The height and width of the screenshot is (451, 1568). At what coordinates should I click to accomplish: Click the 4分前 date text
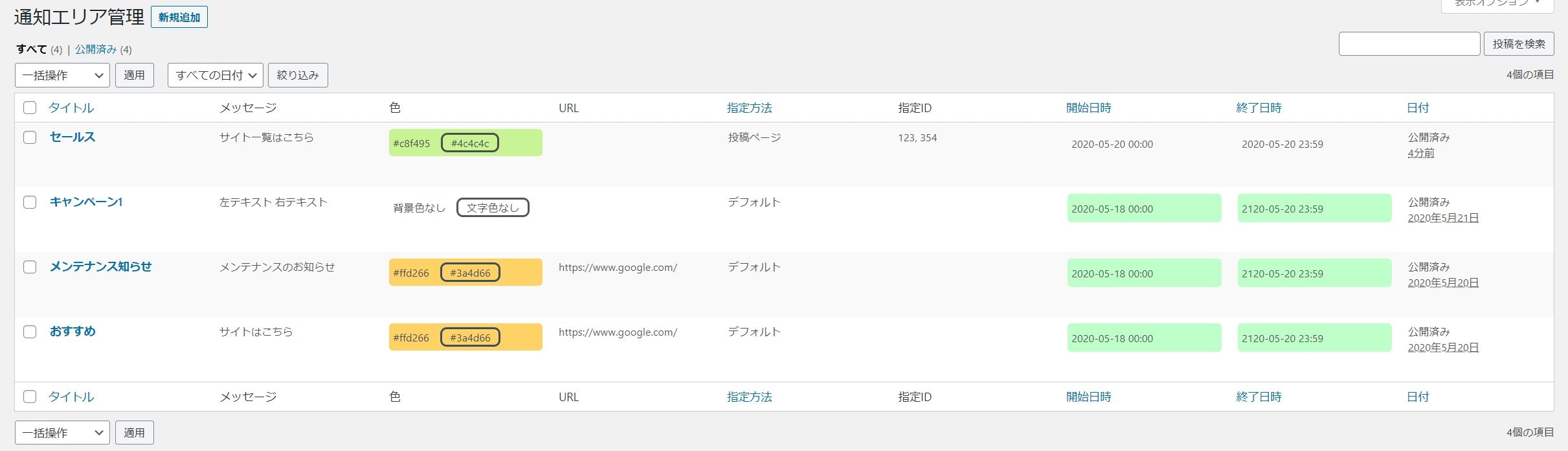[x=1421, y=153]
